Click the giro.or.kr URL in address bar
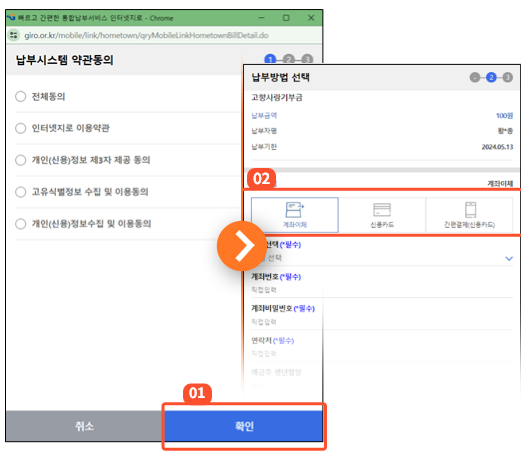Screen dimensions: 523x470 [x=146, y=35]
